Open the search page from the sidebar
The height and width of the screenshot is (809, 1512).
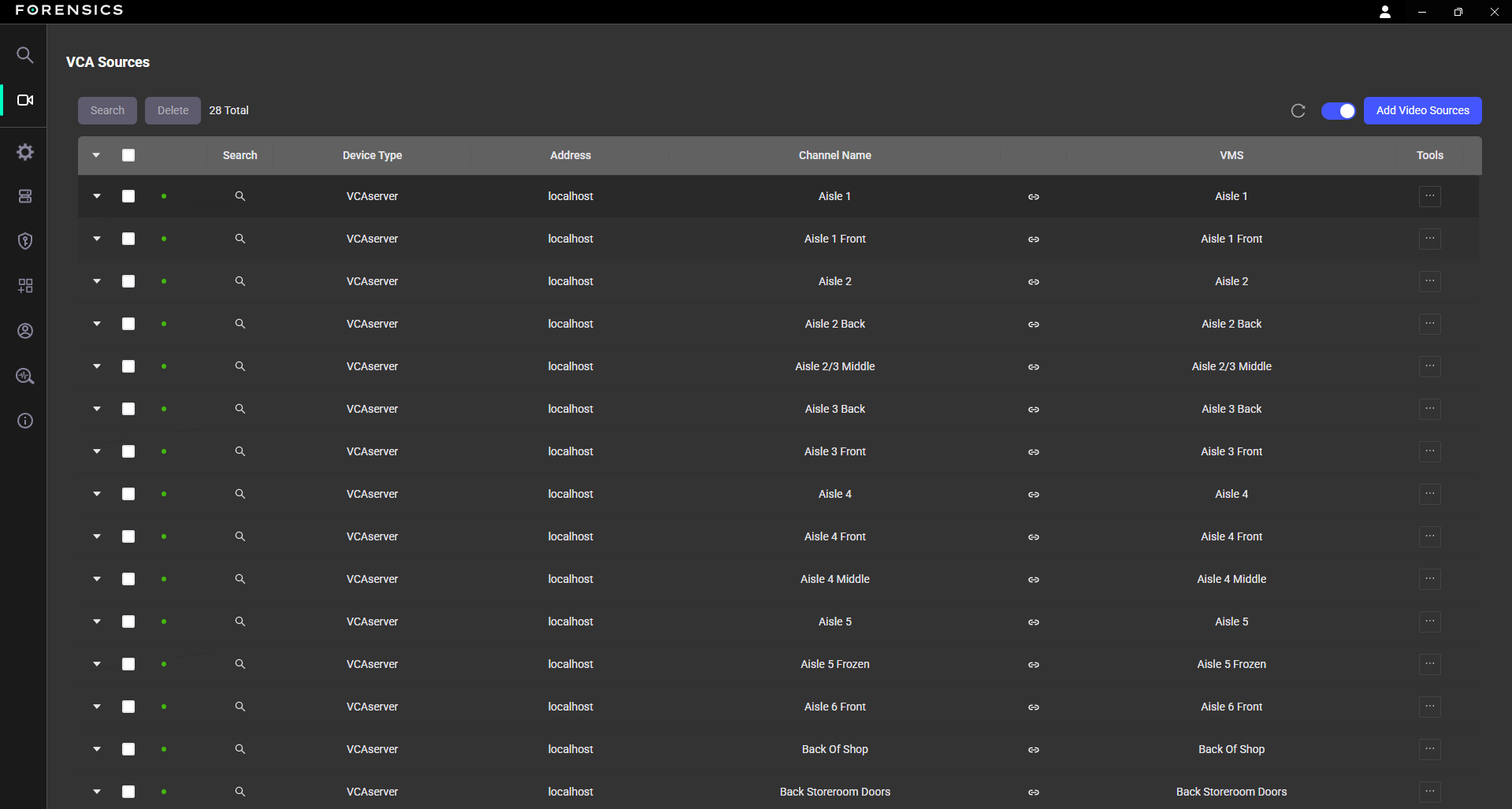tap(25, 55)
